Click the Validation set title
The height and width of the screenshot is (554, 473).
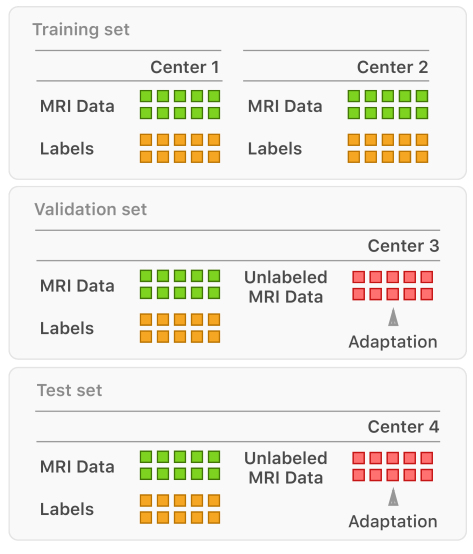90,209
